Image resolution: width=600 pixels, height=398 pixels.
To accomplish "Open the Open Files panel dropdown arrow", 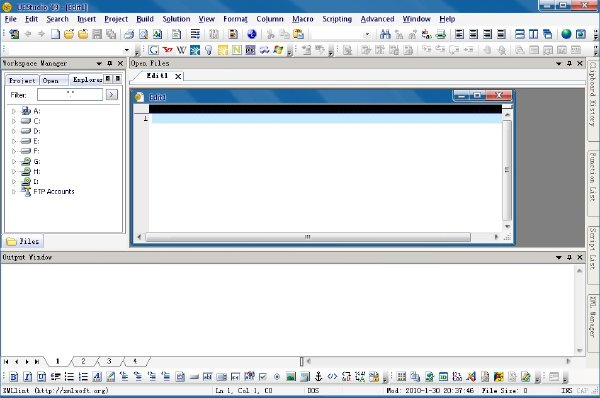I will coord(559,64).
